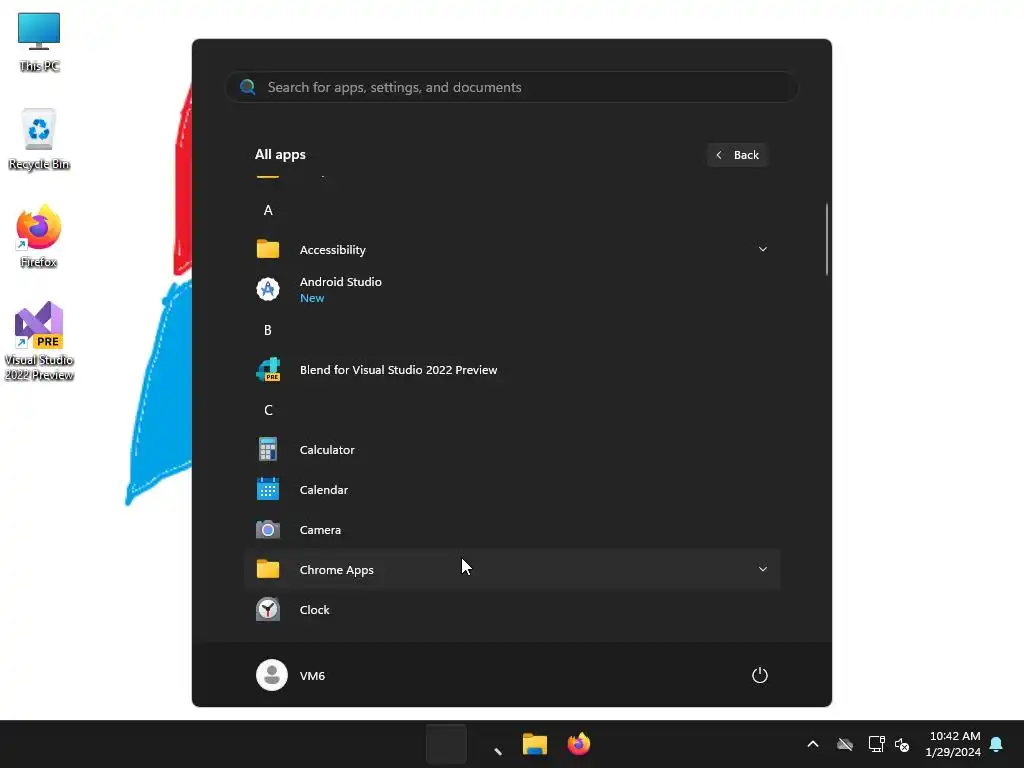The width and height of the screenshot is (1024, 768).
Task: Show hidden system tray icons
Action: (813, 744)
